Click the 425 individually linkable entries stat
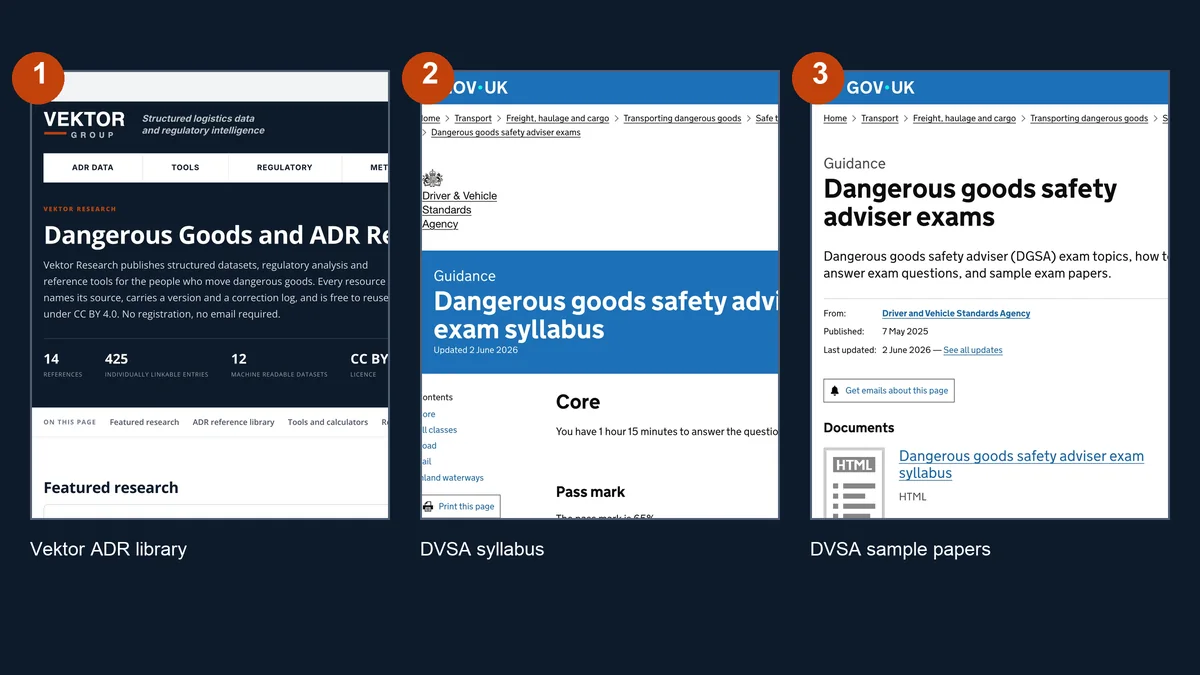Image resolution: width=1200 pixels, height=675 pixels. 156,365
